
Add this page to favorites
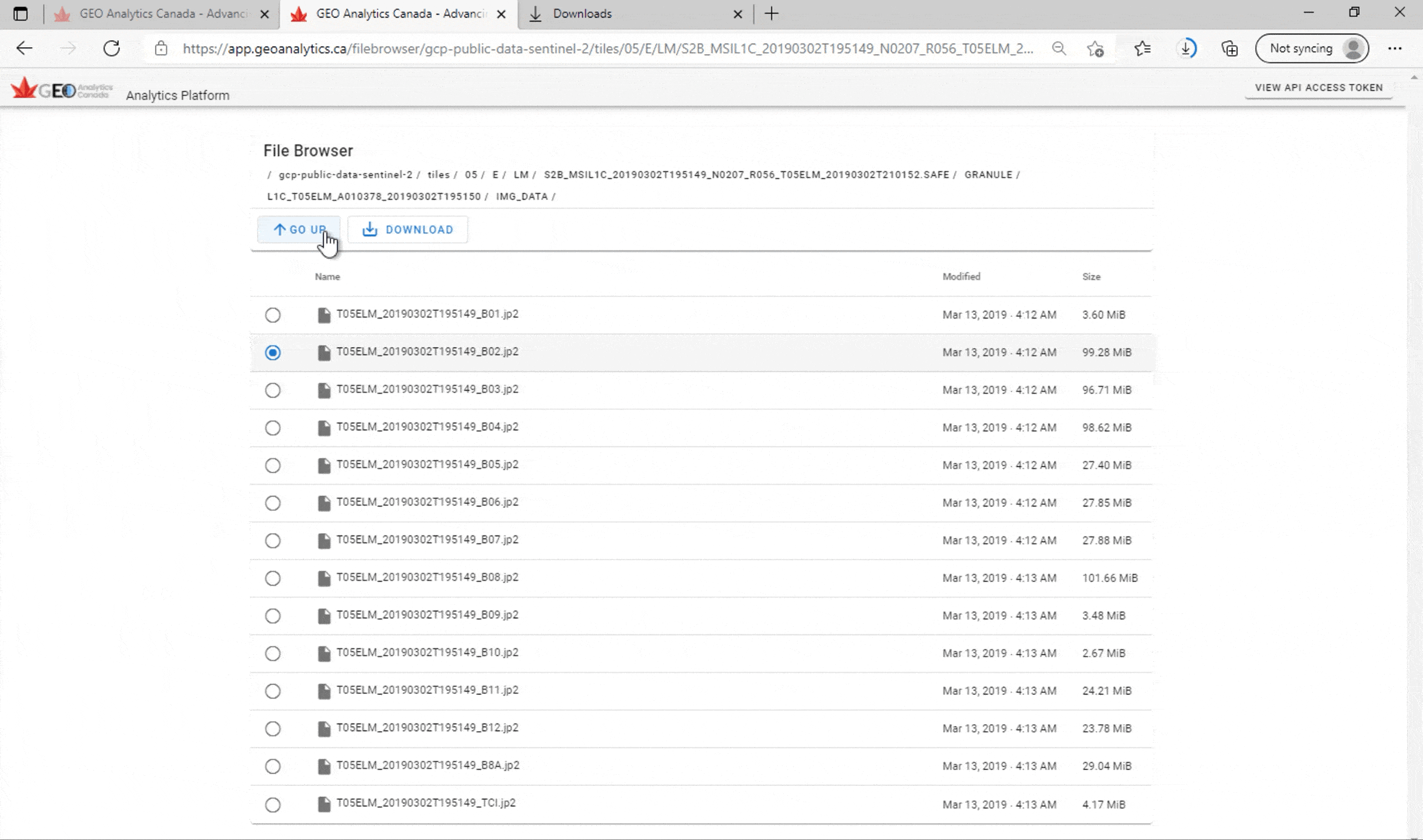[x=1096, y=48]
